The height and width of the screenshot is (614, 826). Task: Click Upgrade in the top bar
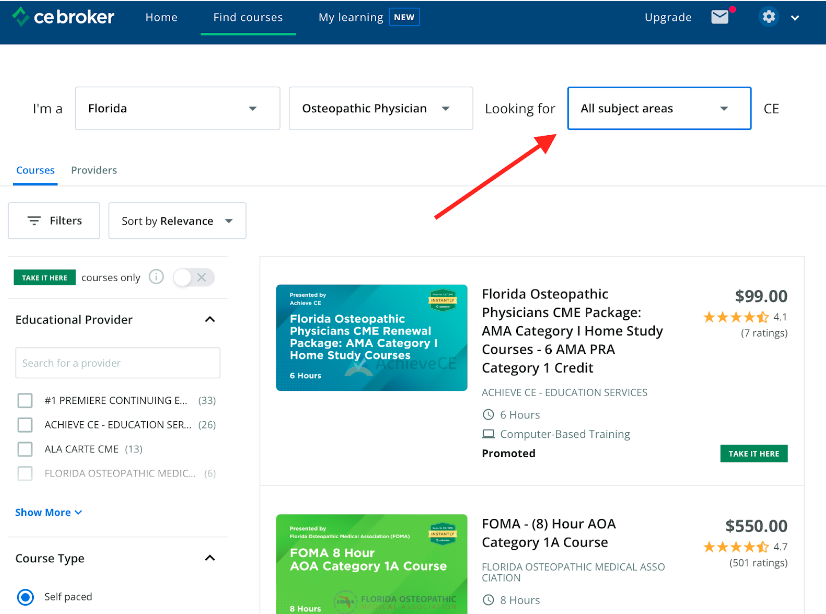click(668, 17)
